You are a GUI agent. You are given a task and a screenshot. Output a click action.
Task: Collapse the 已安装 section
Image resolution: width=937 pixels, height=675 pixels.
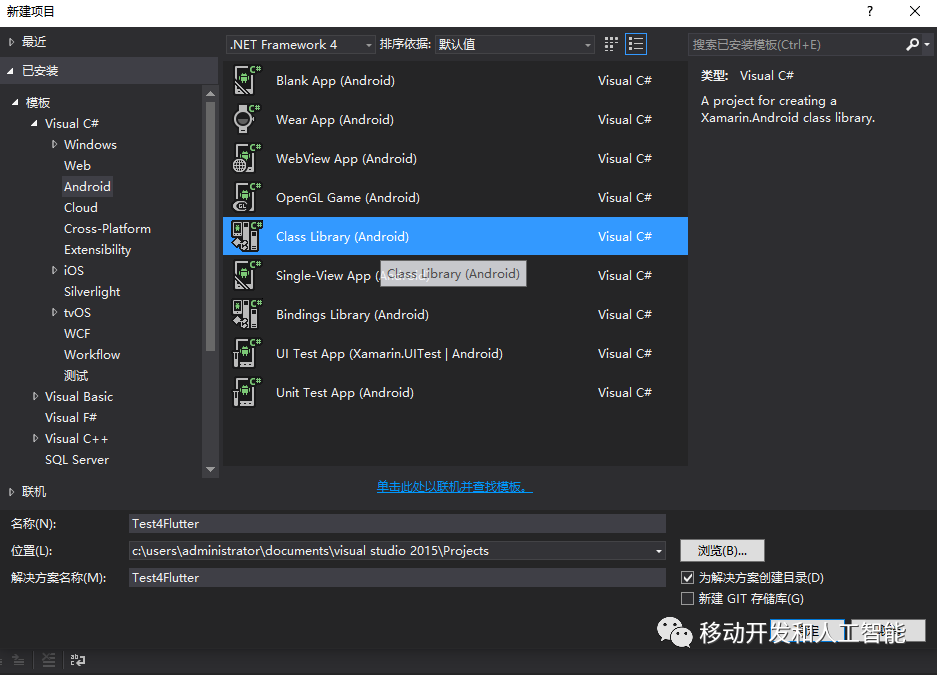11,71
